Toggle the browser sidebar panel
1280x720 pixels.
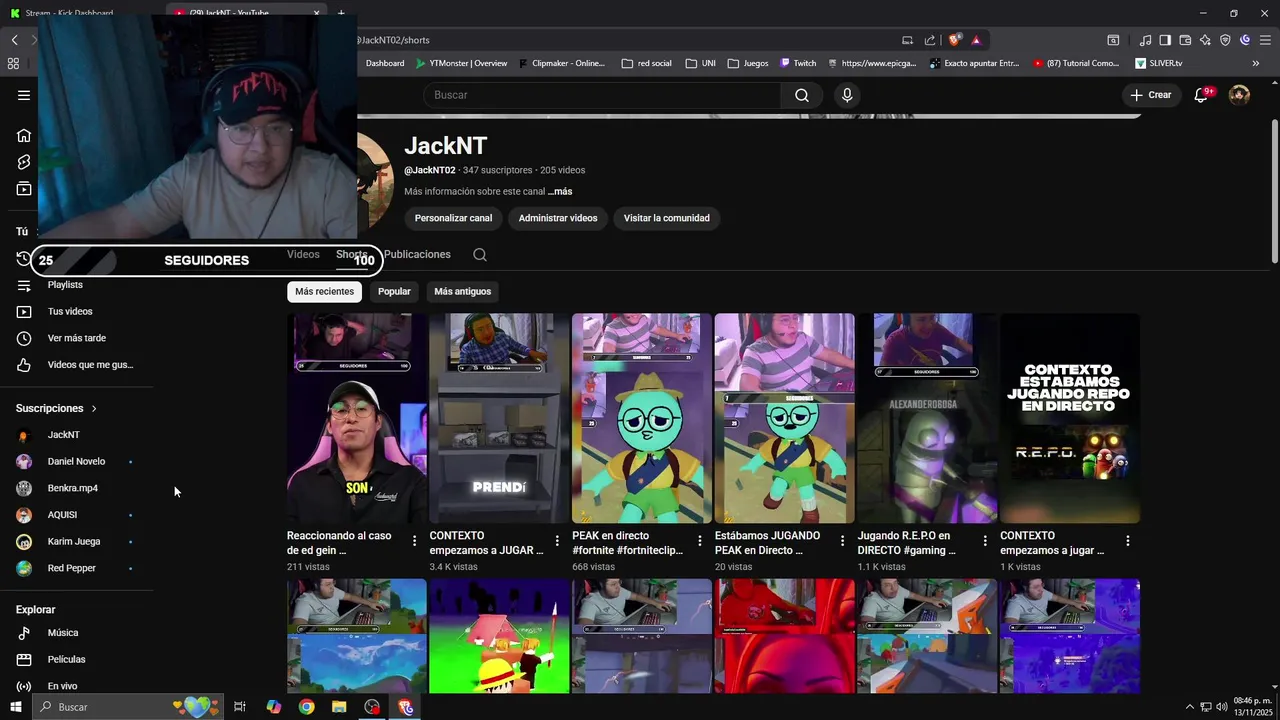click(1165, 40)
